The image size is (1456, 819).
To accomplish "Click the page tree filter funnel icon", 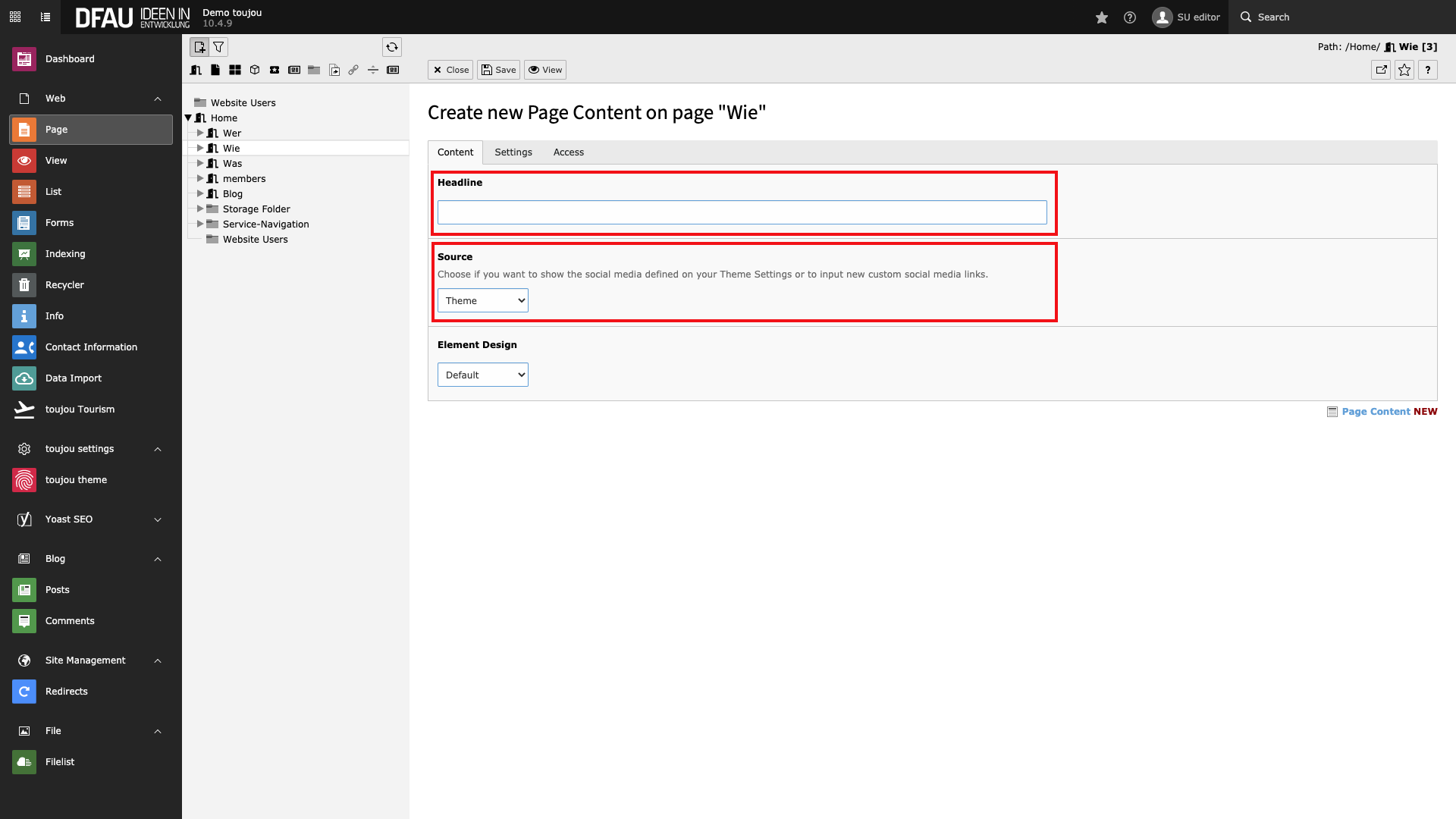I will click(218, 47).
